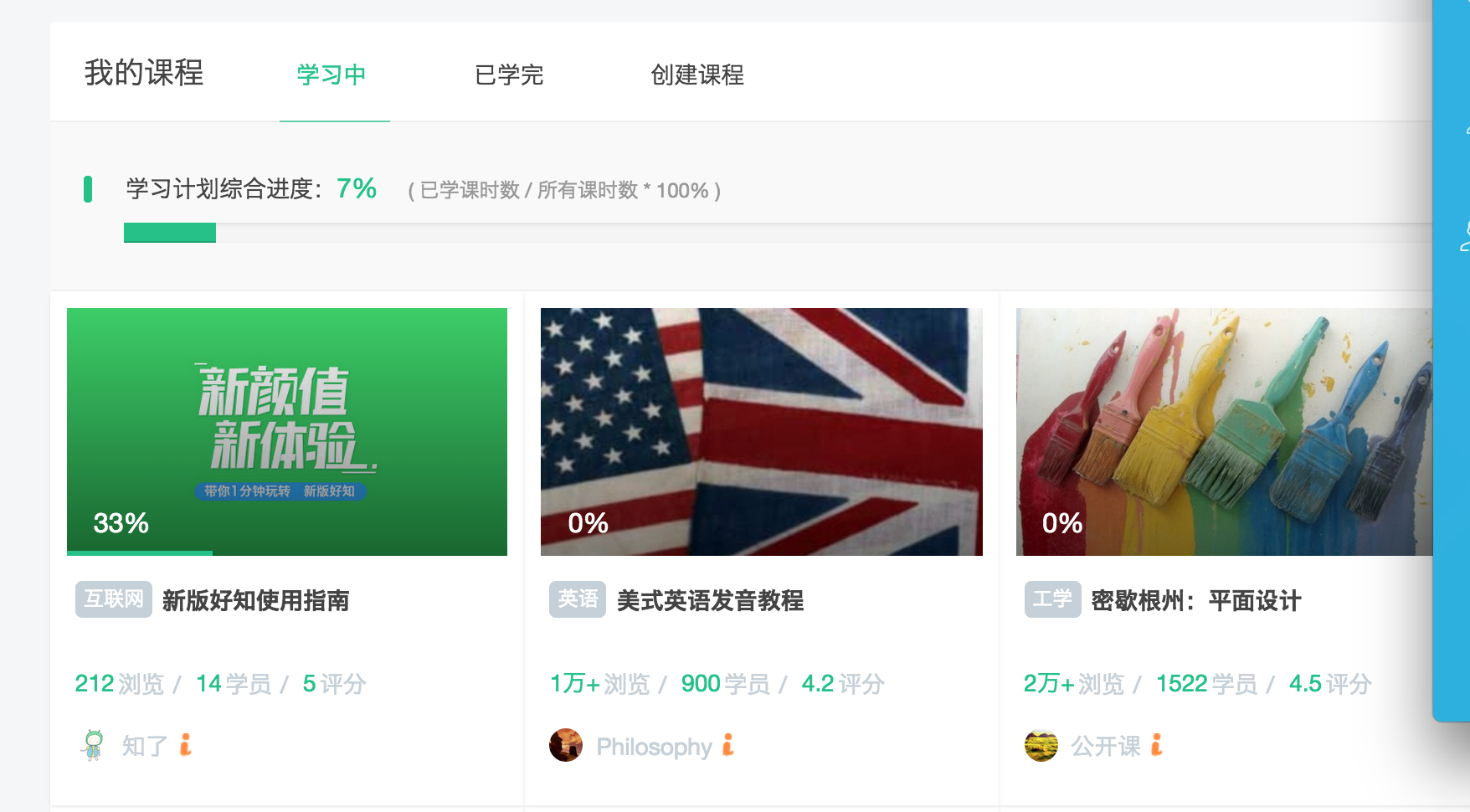The image size is (1470, 812).
Task: Open the 新版好知使用指南 course title
Action: [256, 600]
